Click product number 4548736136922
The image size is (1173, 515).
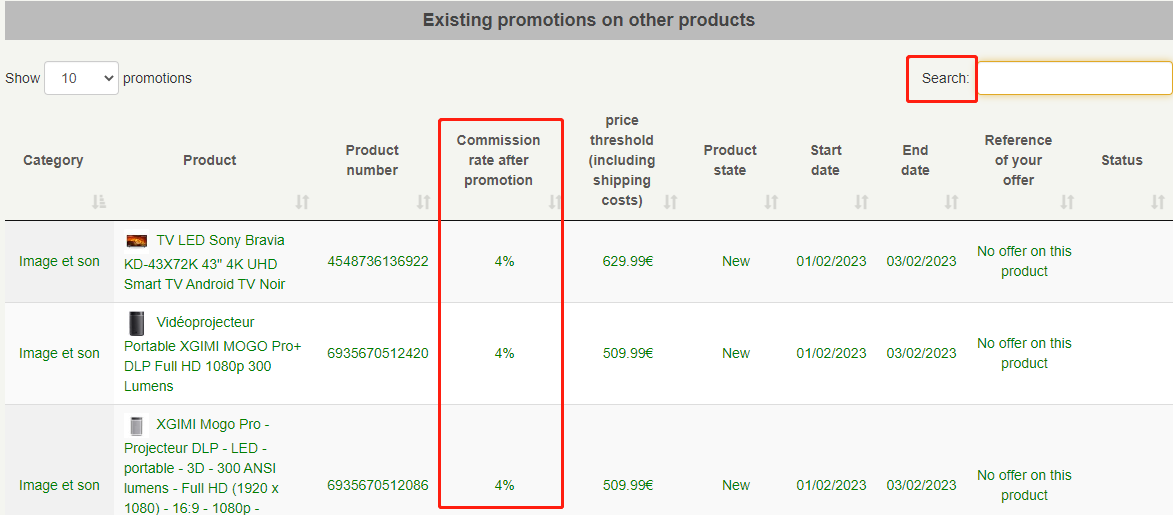tap(377, 262)
